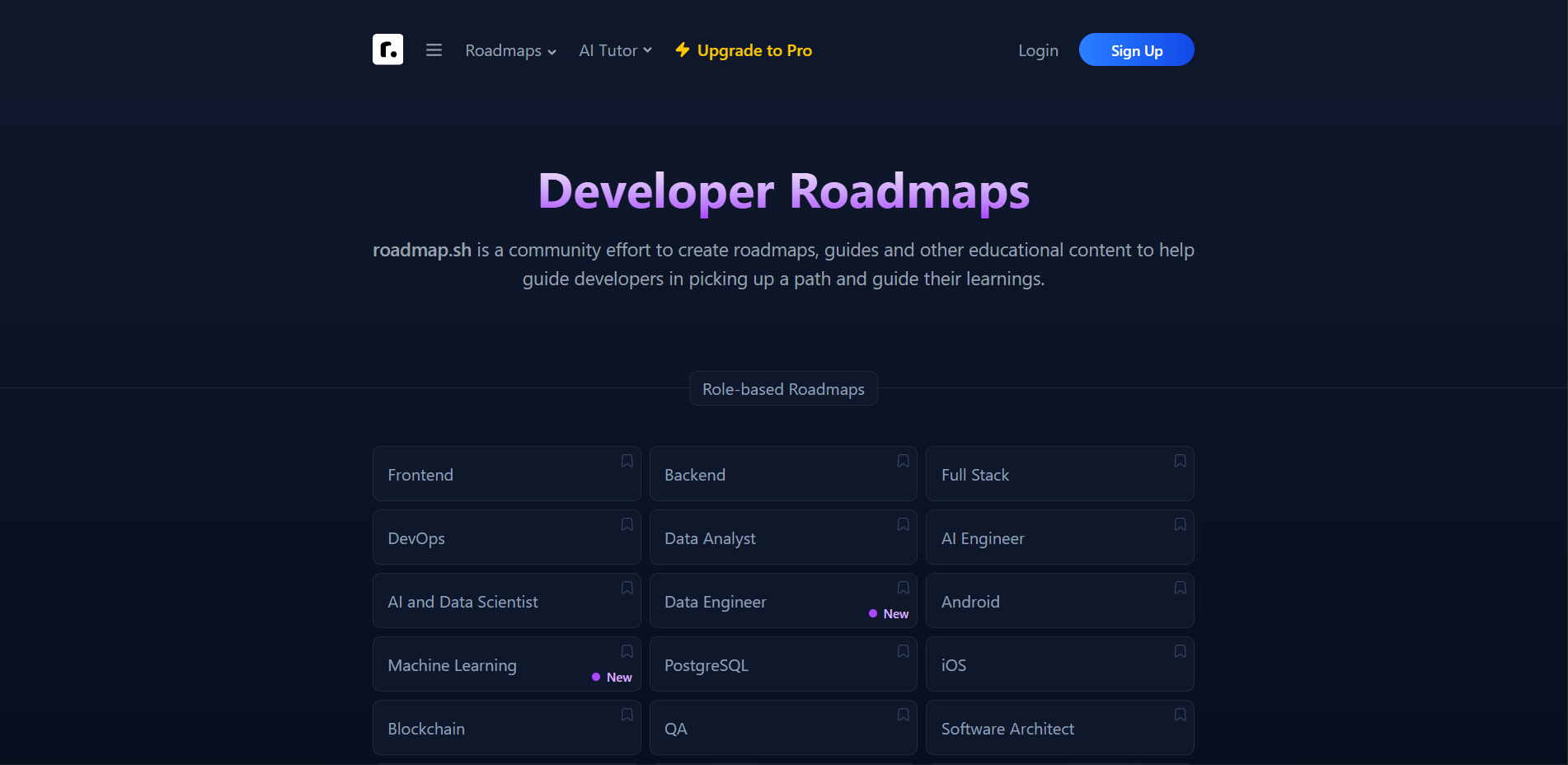
Task: Bookmark the AI Engineer roadmap
Action: pos(1180,524)
